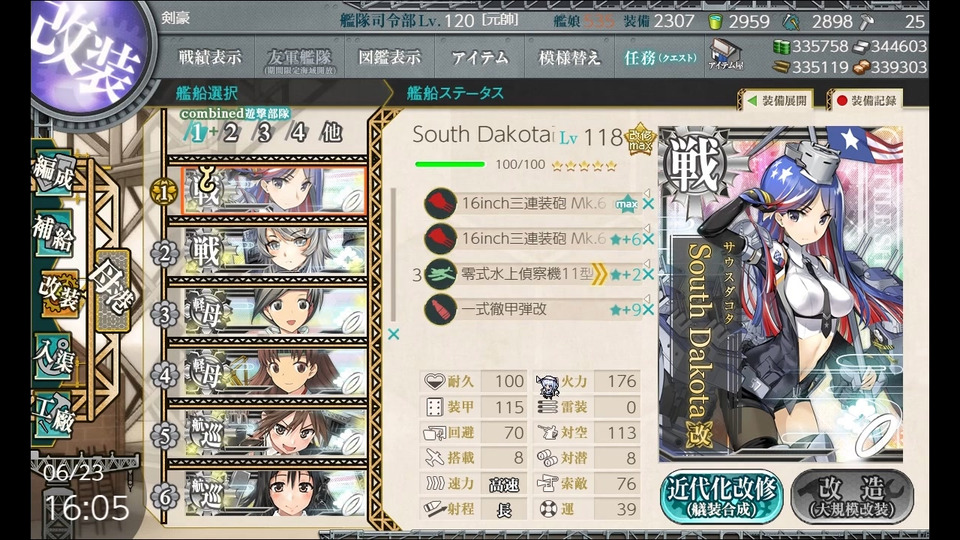The height and width of the screenshot is (540, 960).
Task: Open the 補給 resupply sidebar icon
Action: pyautogui.click(x=53, y=233)
